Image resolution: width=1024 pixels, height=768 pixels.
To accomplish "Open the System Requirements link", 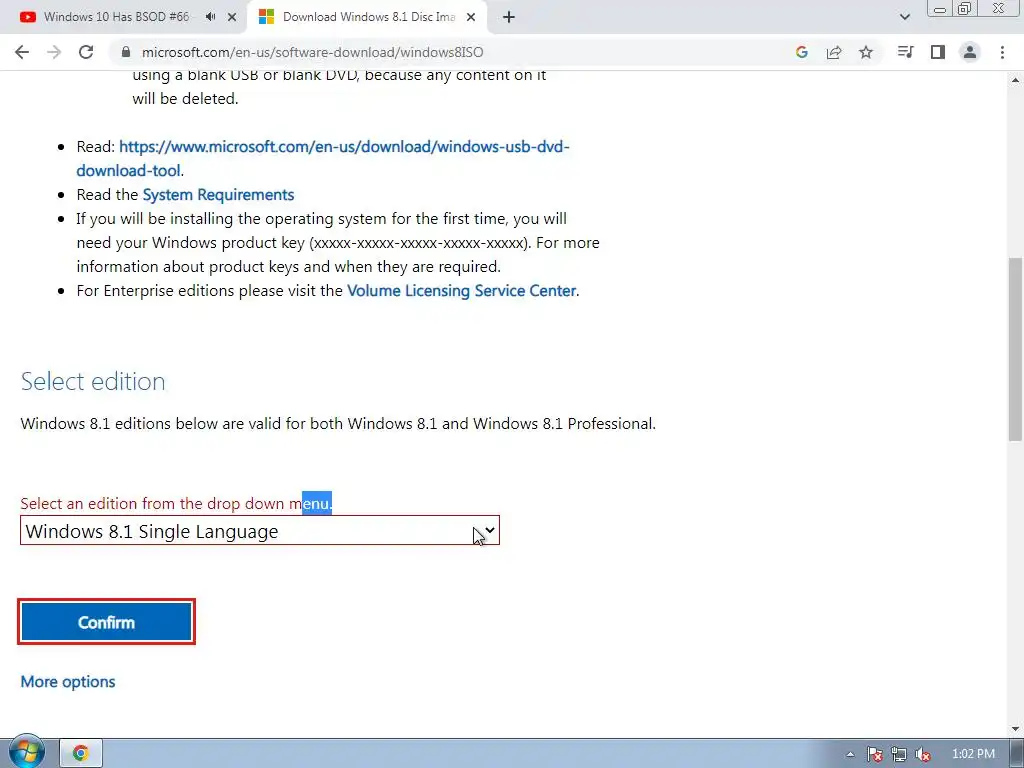I will tap(218, 195).
